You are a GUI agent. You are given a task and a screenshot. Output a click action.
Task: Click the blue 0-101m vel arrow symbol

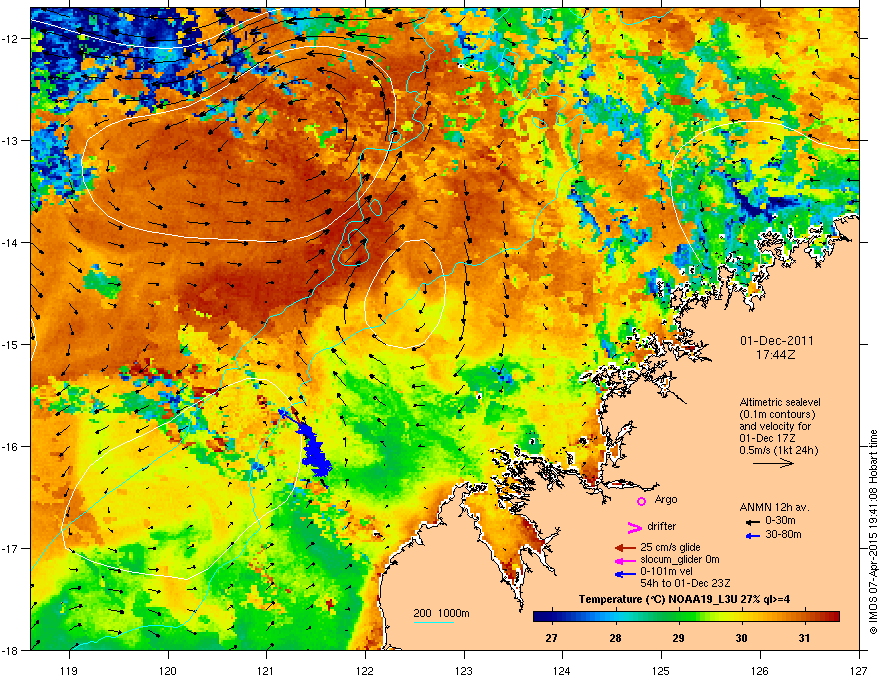(x=625, y=573)
